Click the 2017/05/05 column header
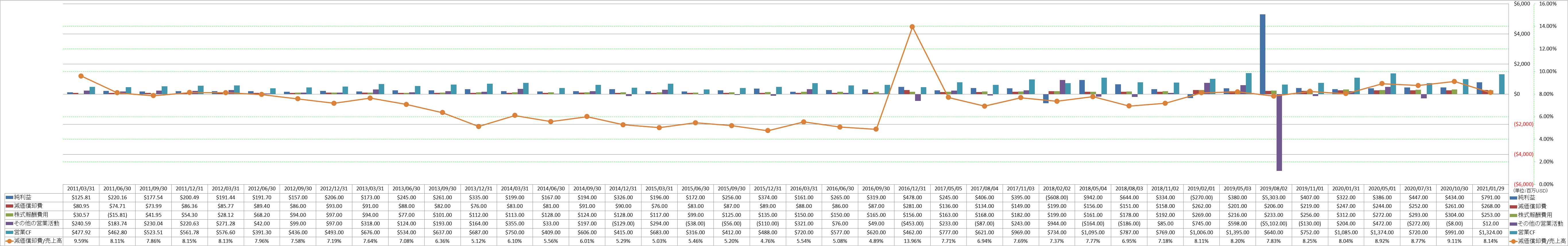This screenshot has width=1568, height=246. point(948,189)
